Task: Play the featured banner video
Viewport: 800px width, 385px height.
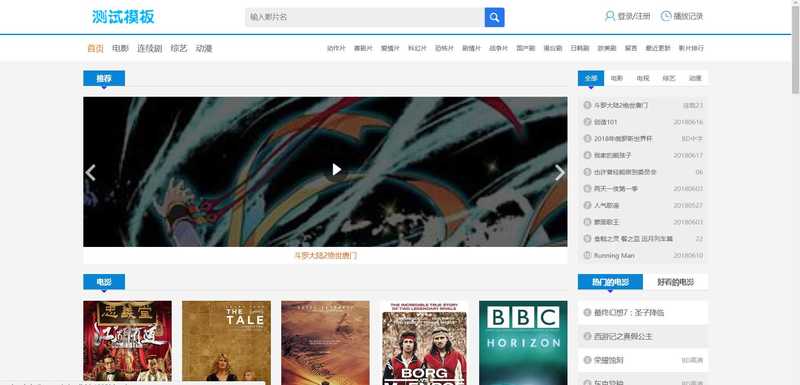Action: point(336,169)
